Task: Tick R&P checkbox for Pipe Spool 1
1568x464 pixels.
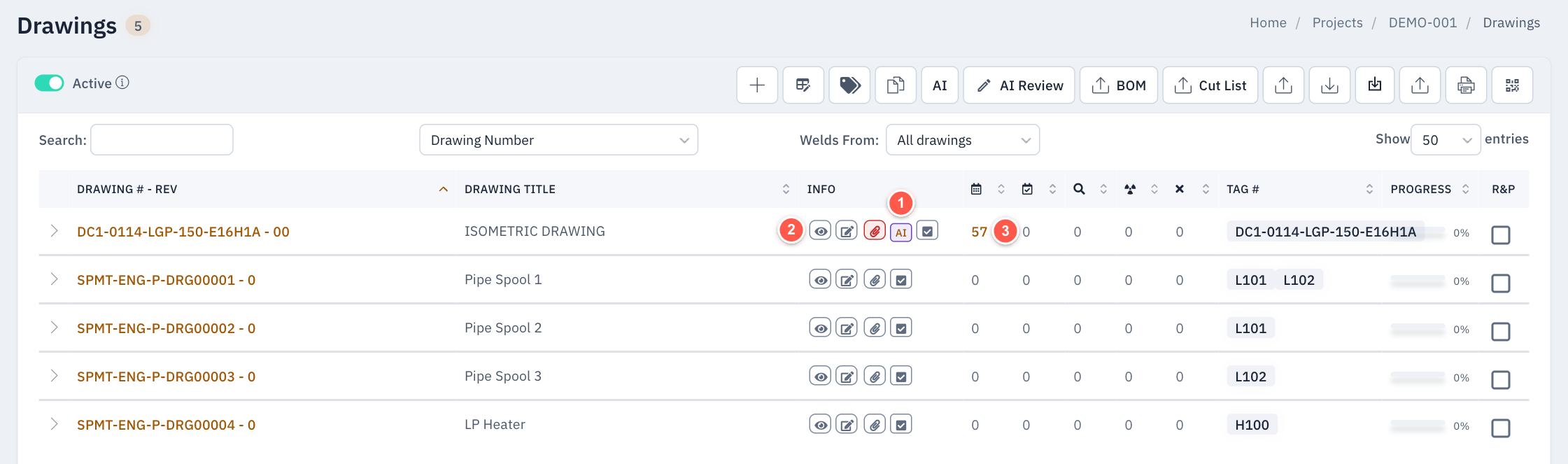Action: [x=1500, y=283]
